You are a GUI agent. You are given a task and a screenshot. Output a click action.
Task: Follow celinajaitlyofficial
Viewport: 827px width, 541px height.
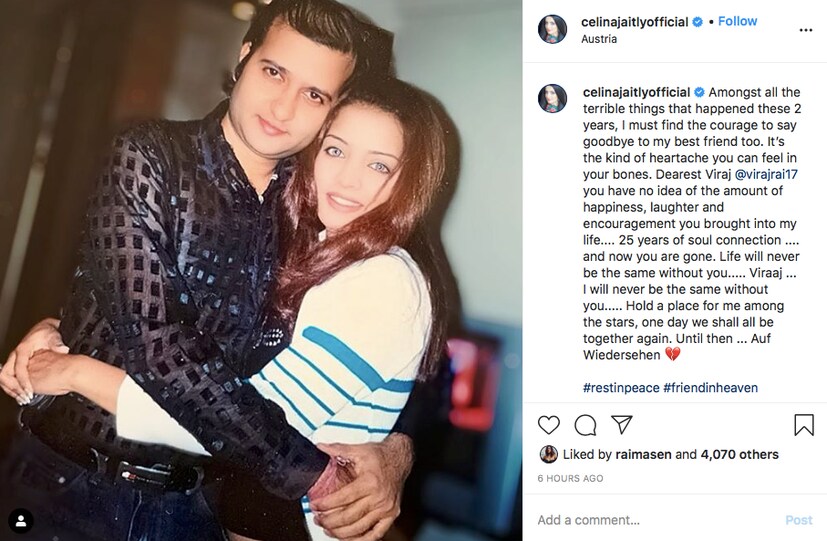tap(737, 22)
